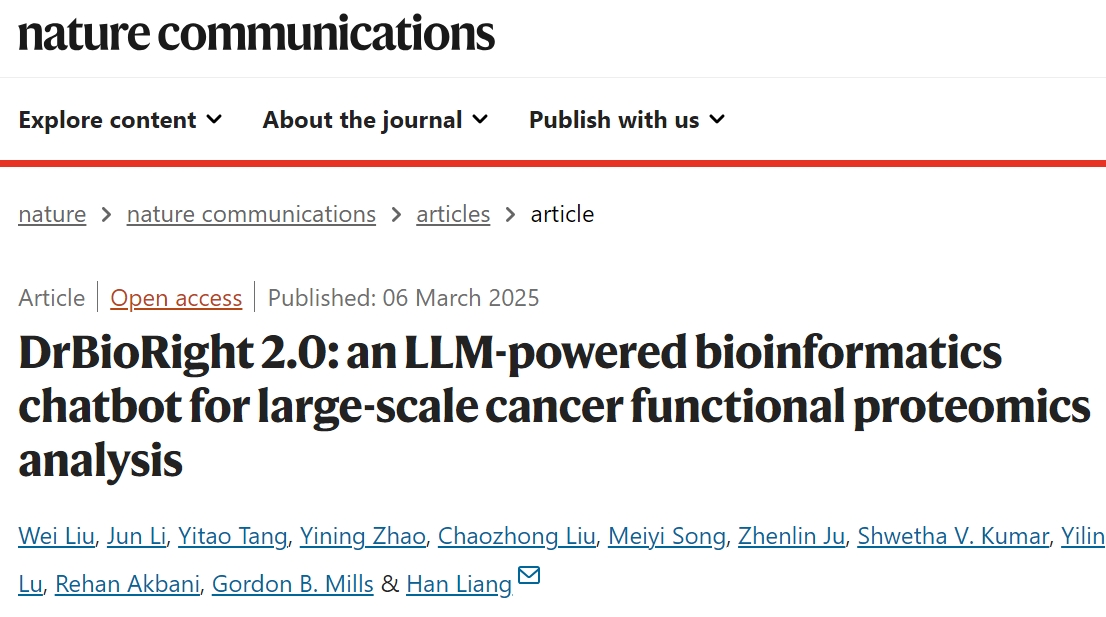Viewport: 1106px width, 617px height.
Task: Click author Yining Zhao
Action: click(x=364, y=537)
